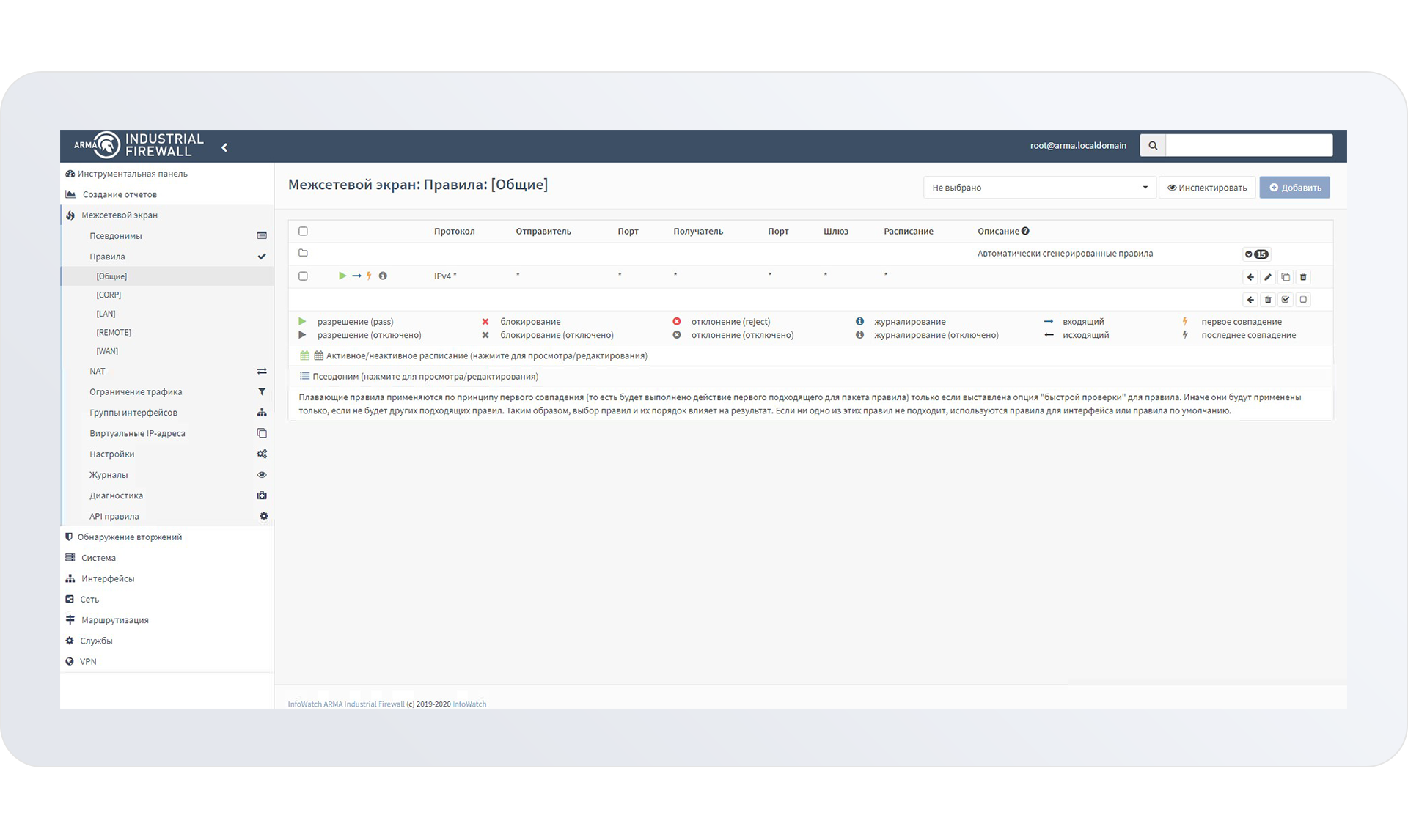Check the IPv4 rule row checkbox

click(303, 276)
